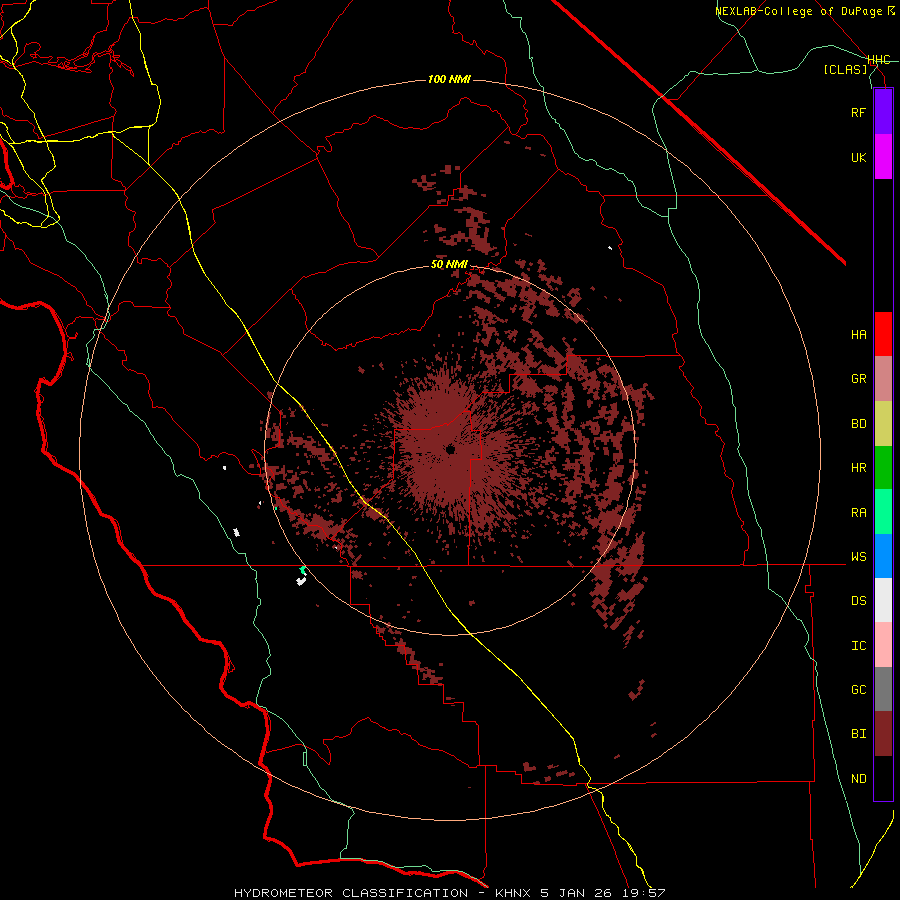Viewport: 900px width, 900px height.
Task: Click the 'IC' legend label
Action: [858, 646]
